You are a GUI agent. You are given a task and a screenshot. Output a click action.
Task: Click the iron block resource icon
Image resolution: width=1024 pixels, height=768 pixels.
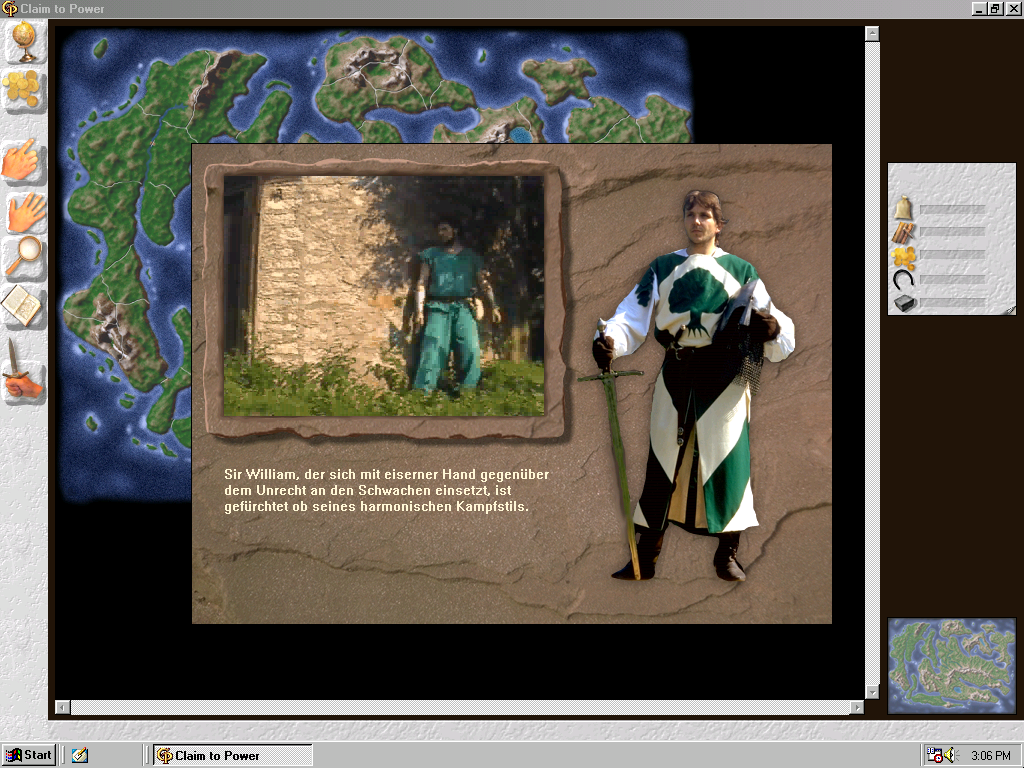pos(904,303)
